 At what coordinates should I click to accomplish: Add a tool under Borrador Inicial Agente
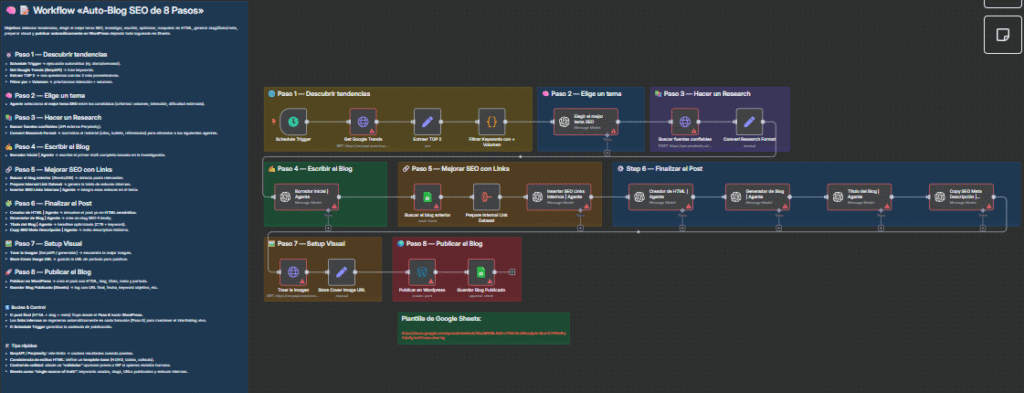[328, 228]
